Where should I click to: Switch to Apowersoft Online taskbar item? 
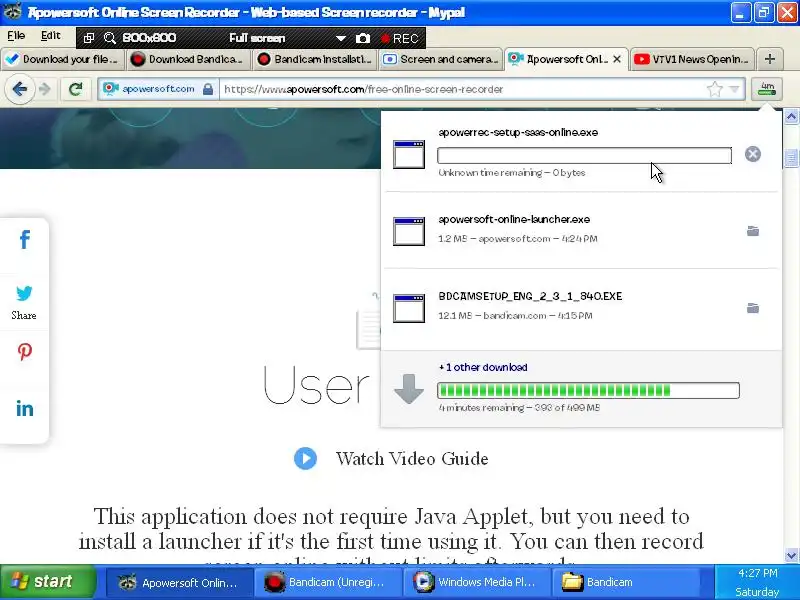click(179, 582)
